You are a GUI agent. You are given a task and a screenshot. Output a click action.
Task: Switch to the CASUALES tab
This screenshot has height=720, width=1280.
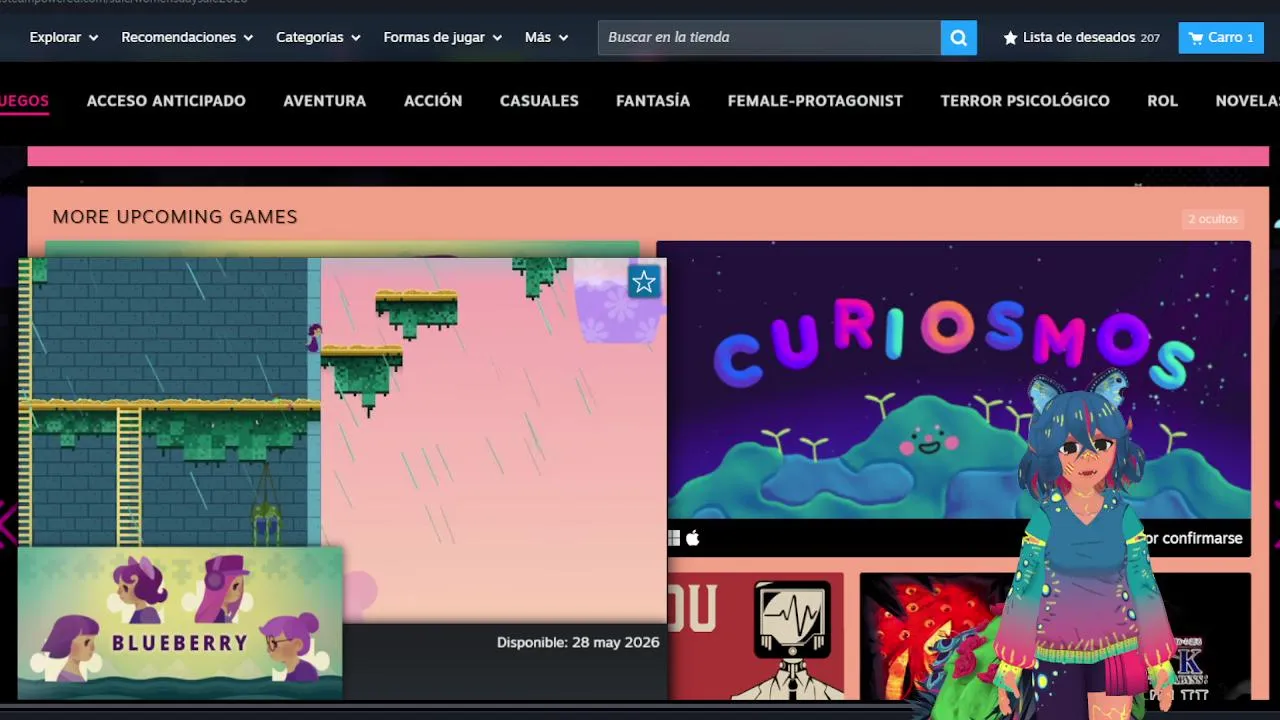coord(539,101)
